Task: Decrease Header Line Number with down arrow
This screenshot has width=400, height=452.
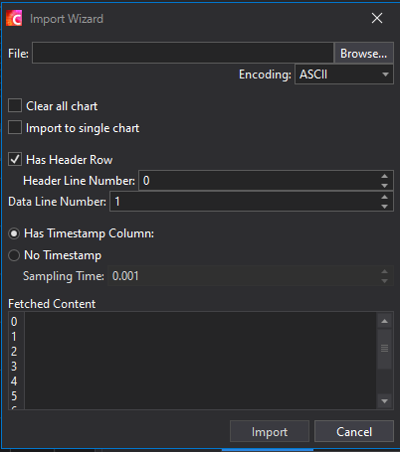Action: tap(384, 185)
